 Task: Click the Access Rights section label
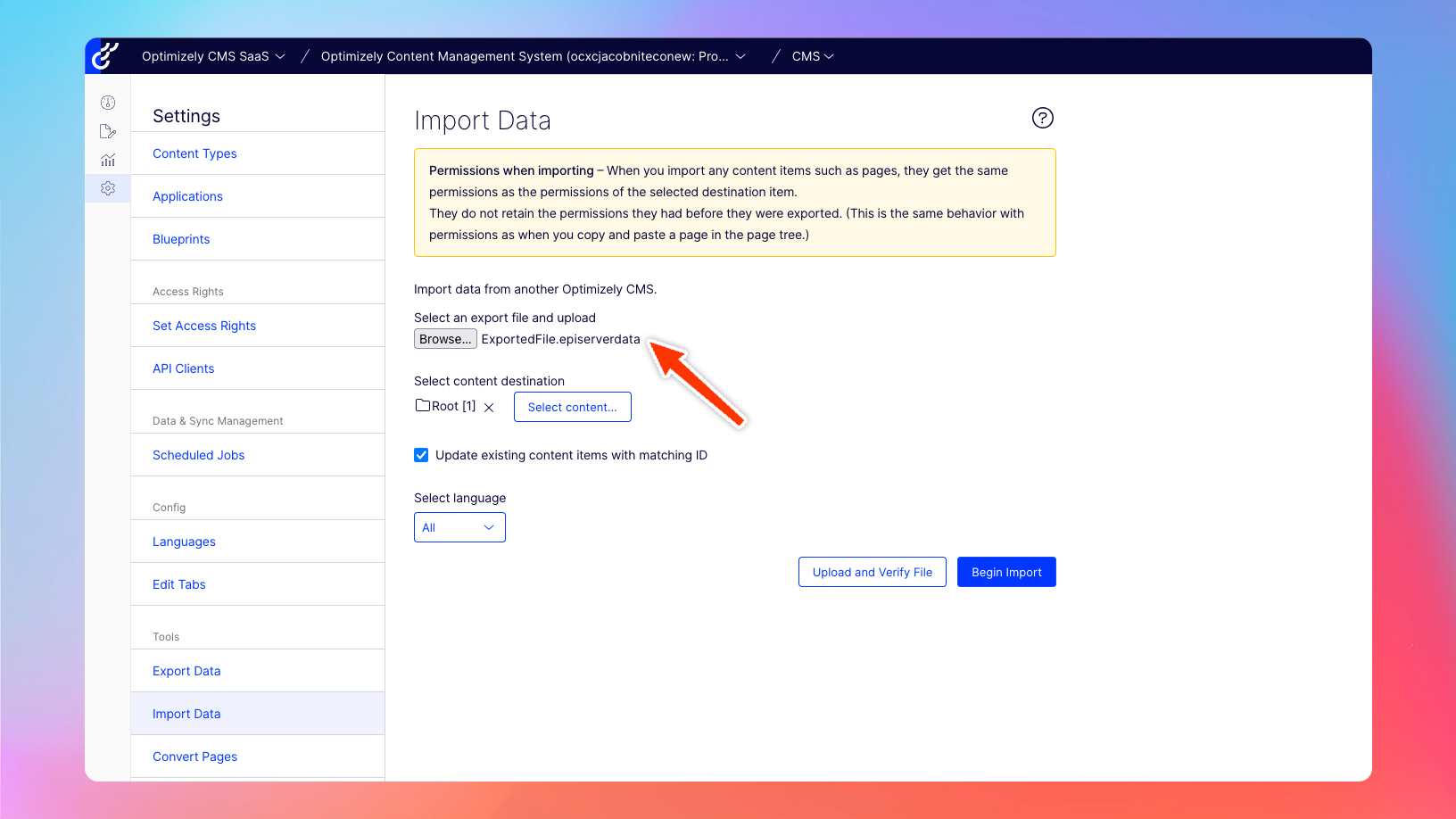coord(188,292)
